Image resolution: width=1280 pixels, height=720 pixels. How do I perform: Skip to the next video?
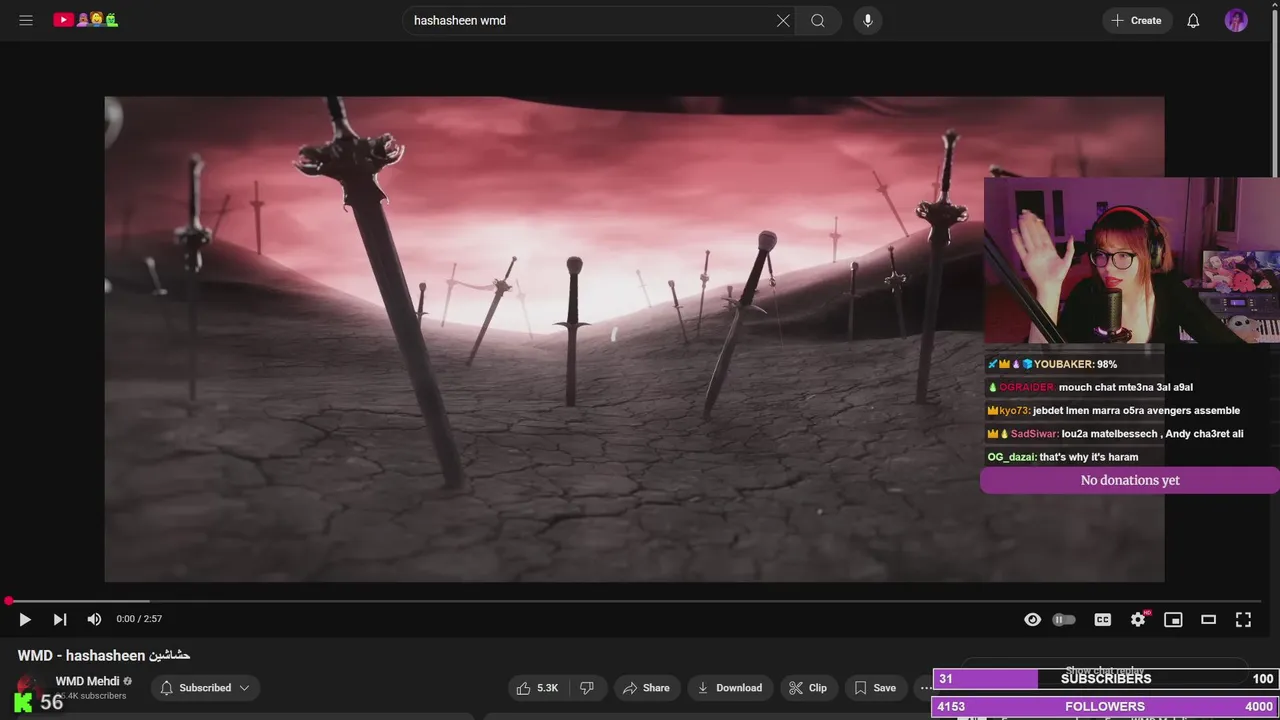pyautogui.click(x=60, y=620)
